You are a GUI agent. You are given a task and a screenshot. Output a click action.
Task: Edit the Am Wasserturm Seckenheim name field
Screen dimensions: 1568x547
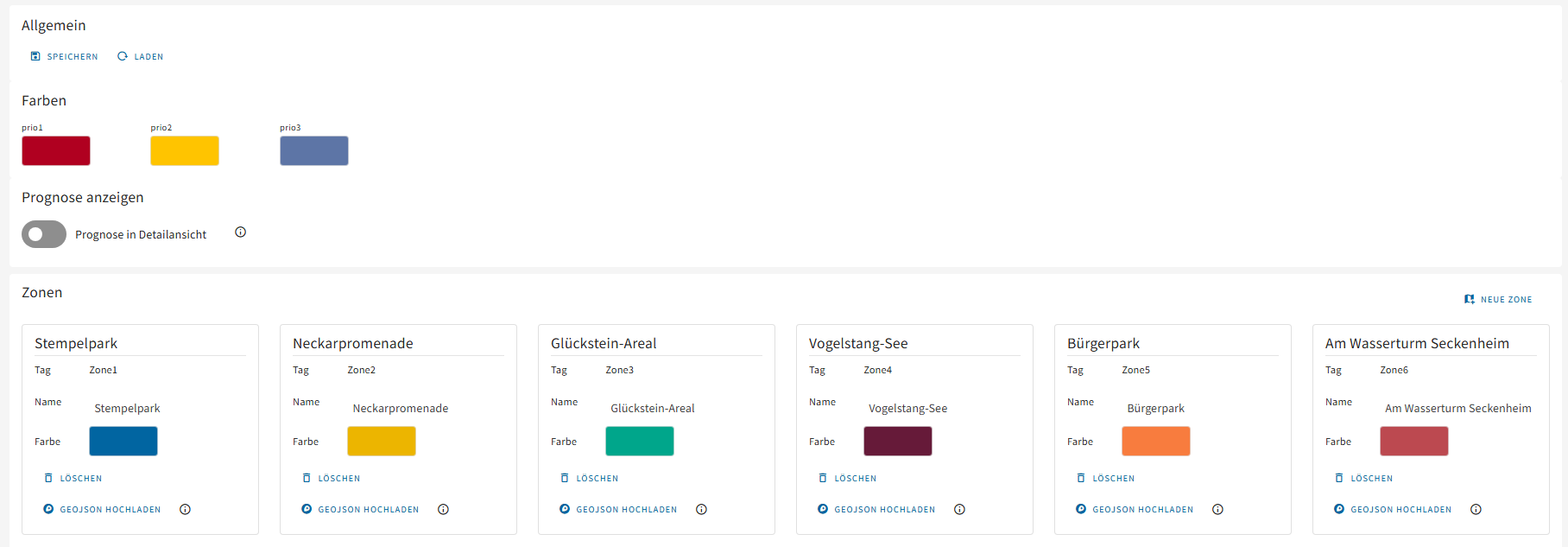point(1457,409)
